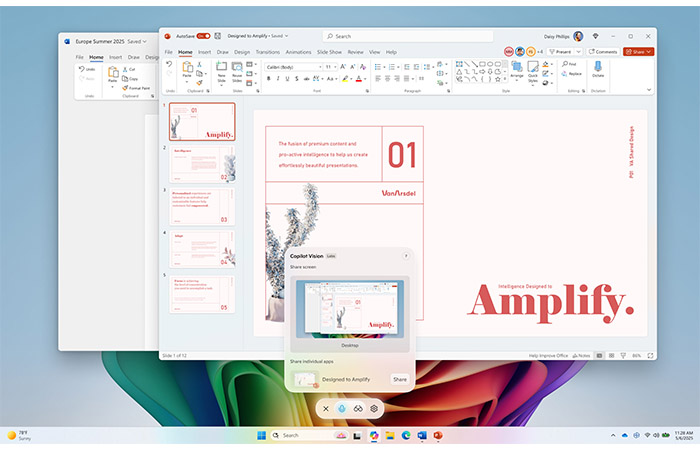Viewport: 700px width, 450px height.
Task: Toggle Notes pane in status bar
Action: (x=581, y=356)
